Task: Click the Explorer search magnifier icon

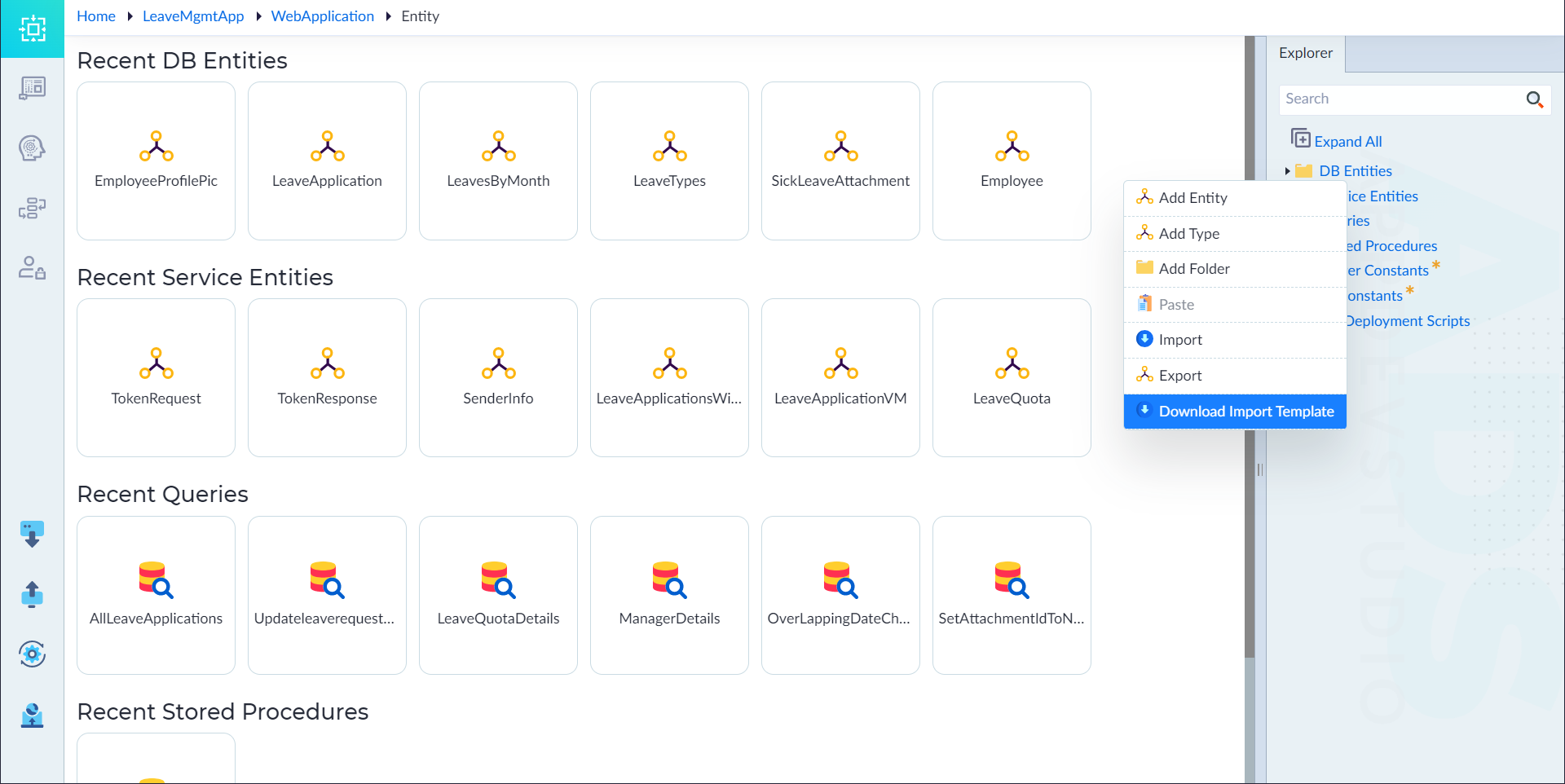Action: pyautogui.click(x=1534, y=99)
